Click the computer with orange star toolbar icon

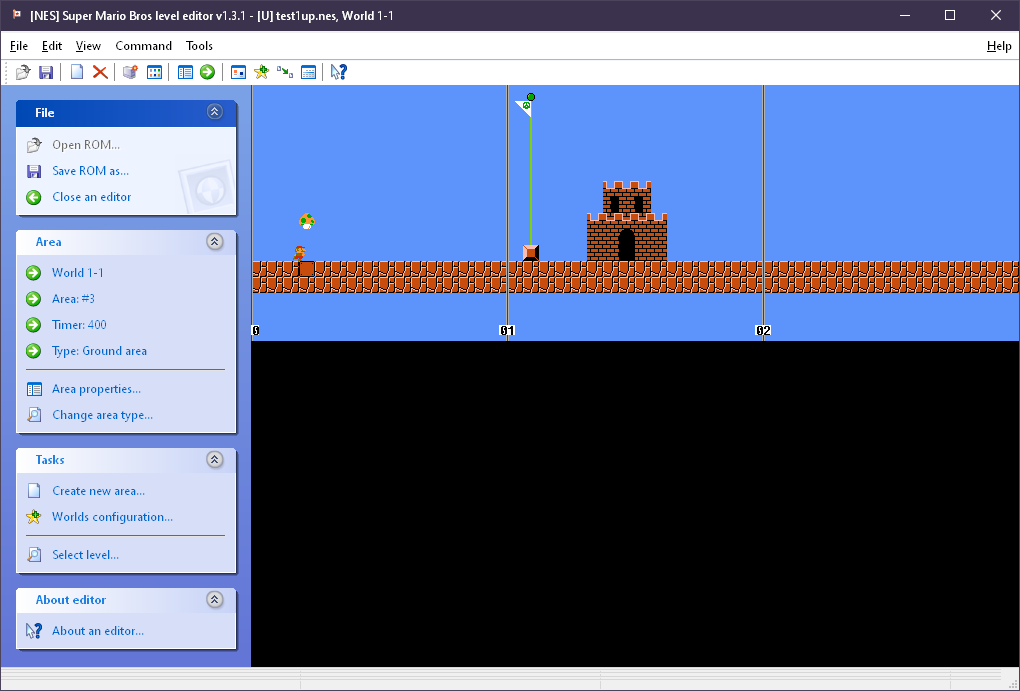point(131,72)
